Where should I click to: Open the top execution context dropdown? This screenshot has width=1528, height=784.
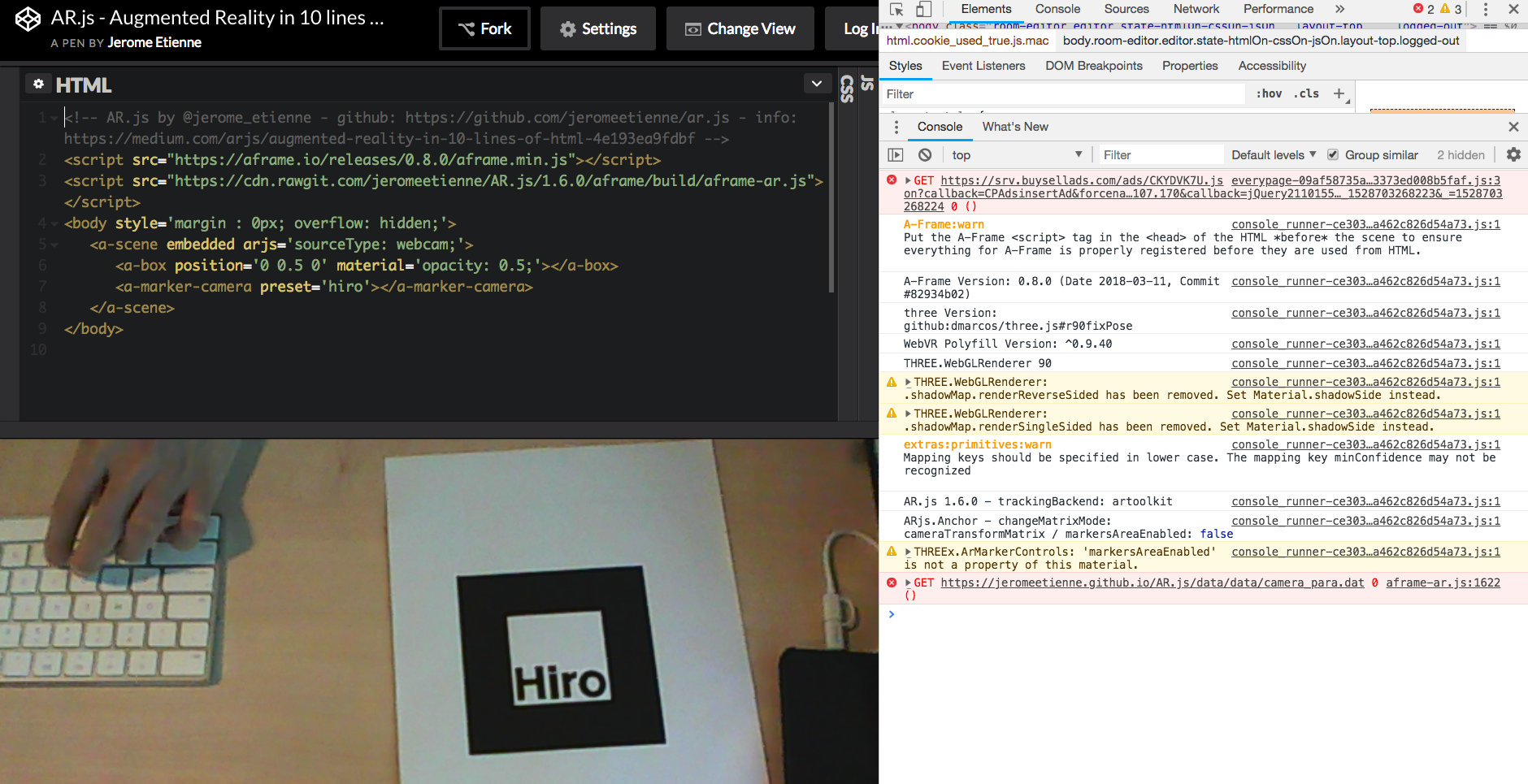point(1016,155)
